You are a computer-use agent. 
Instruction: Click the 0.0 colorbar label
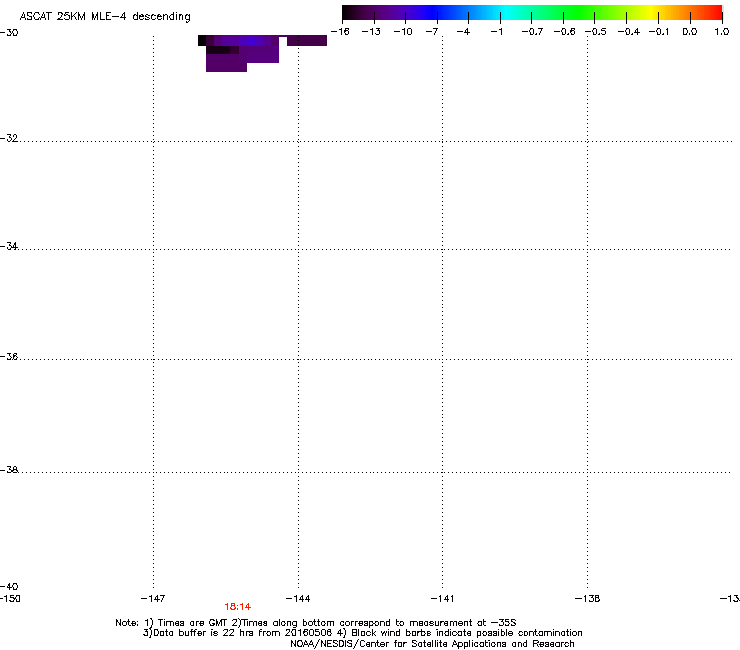point(690,32)
